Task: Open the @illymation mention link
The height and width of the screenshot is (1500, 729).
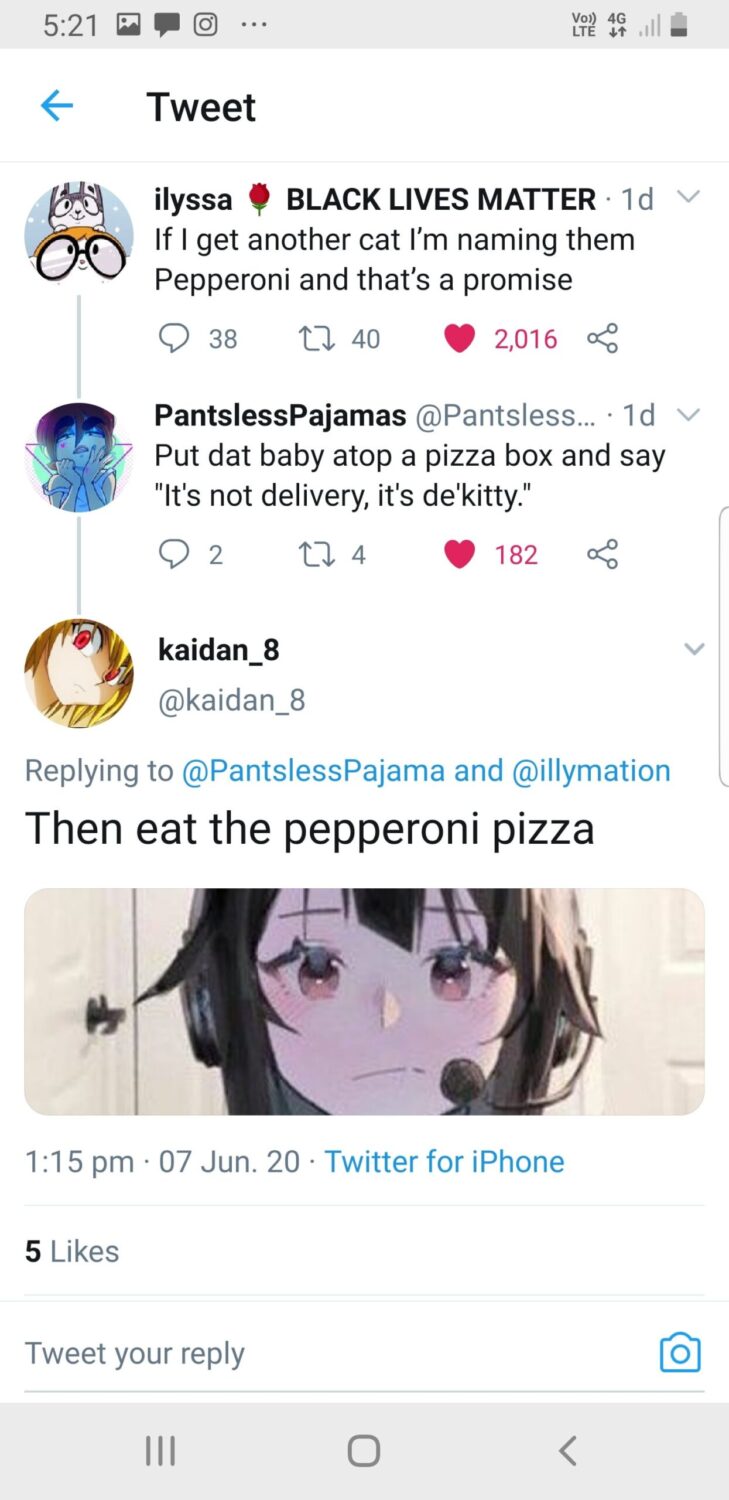Action: pyautogui.click(x=591, y=770)
